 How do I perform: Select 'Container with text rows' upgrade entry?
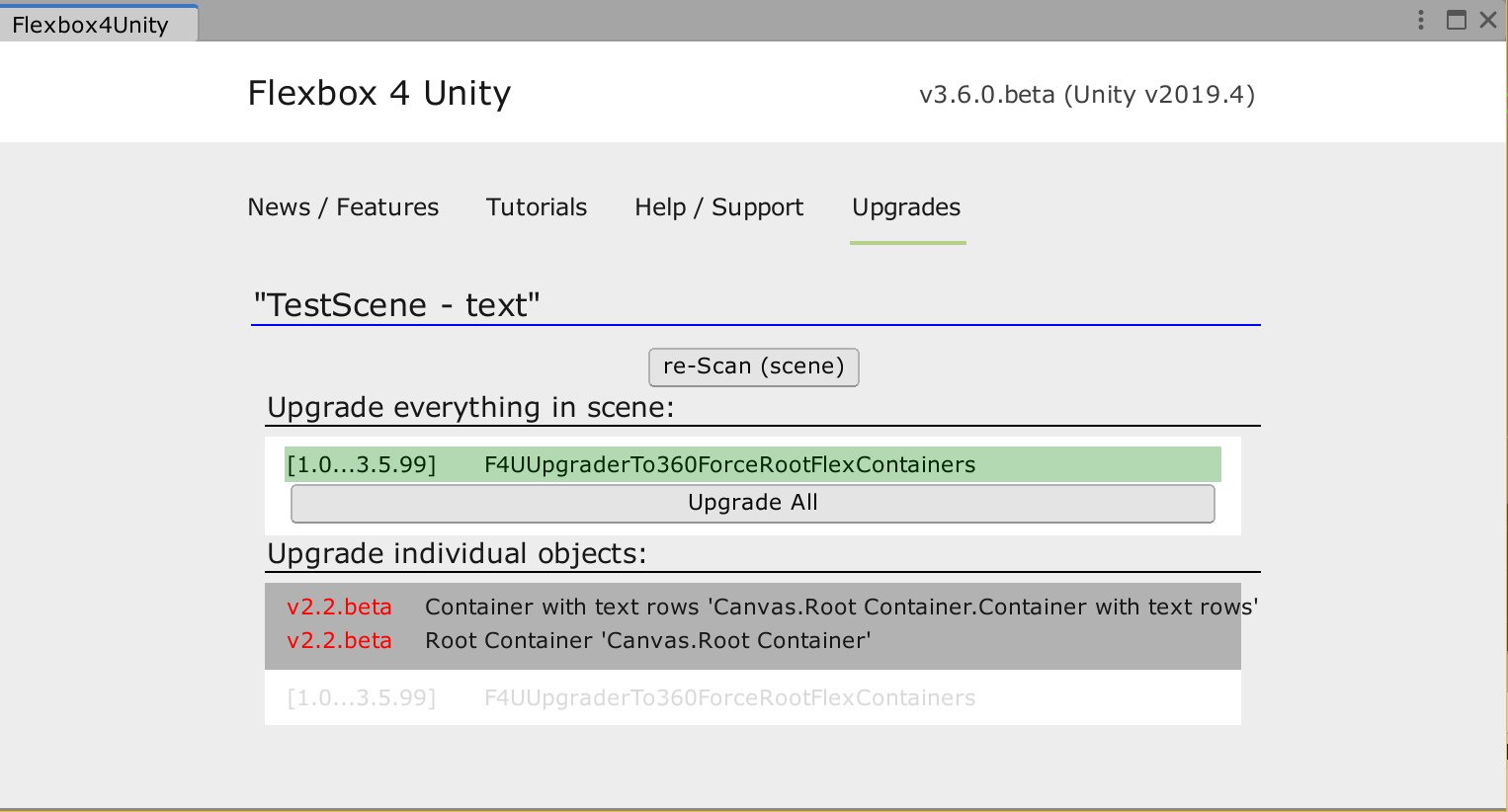753,607
